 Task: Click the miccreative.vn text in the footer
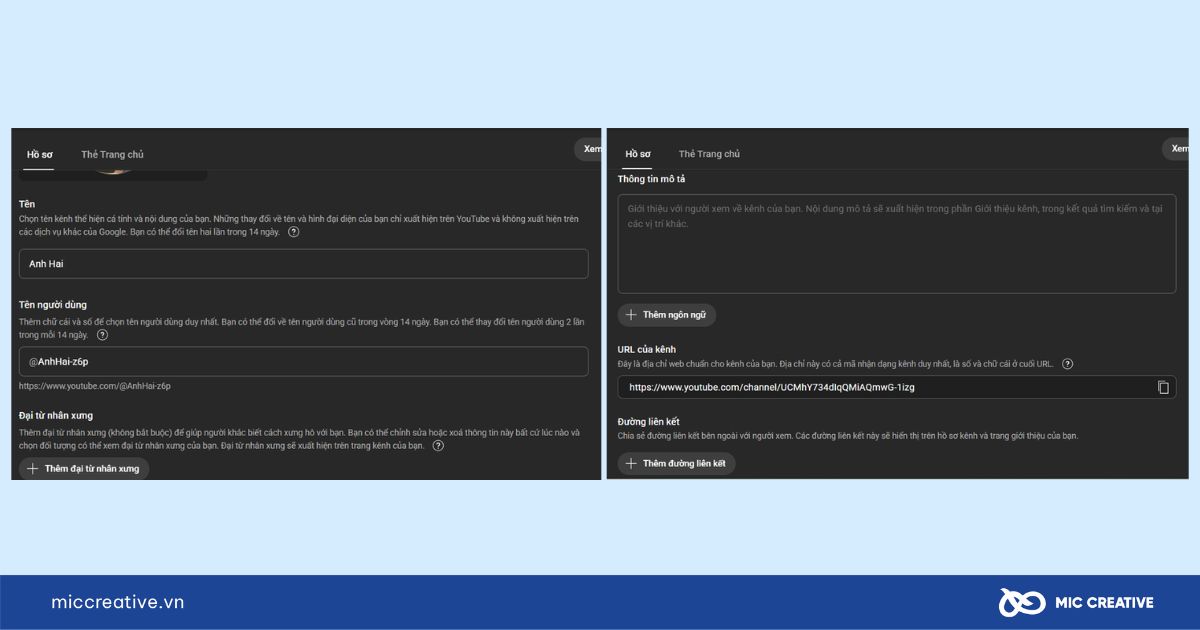pyautogui.click(x=118, y=602)
